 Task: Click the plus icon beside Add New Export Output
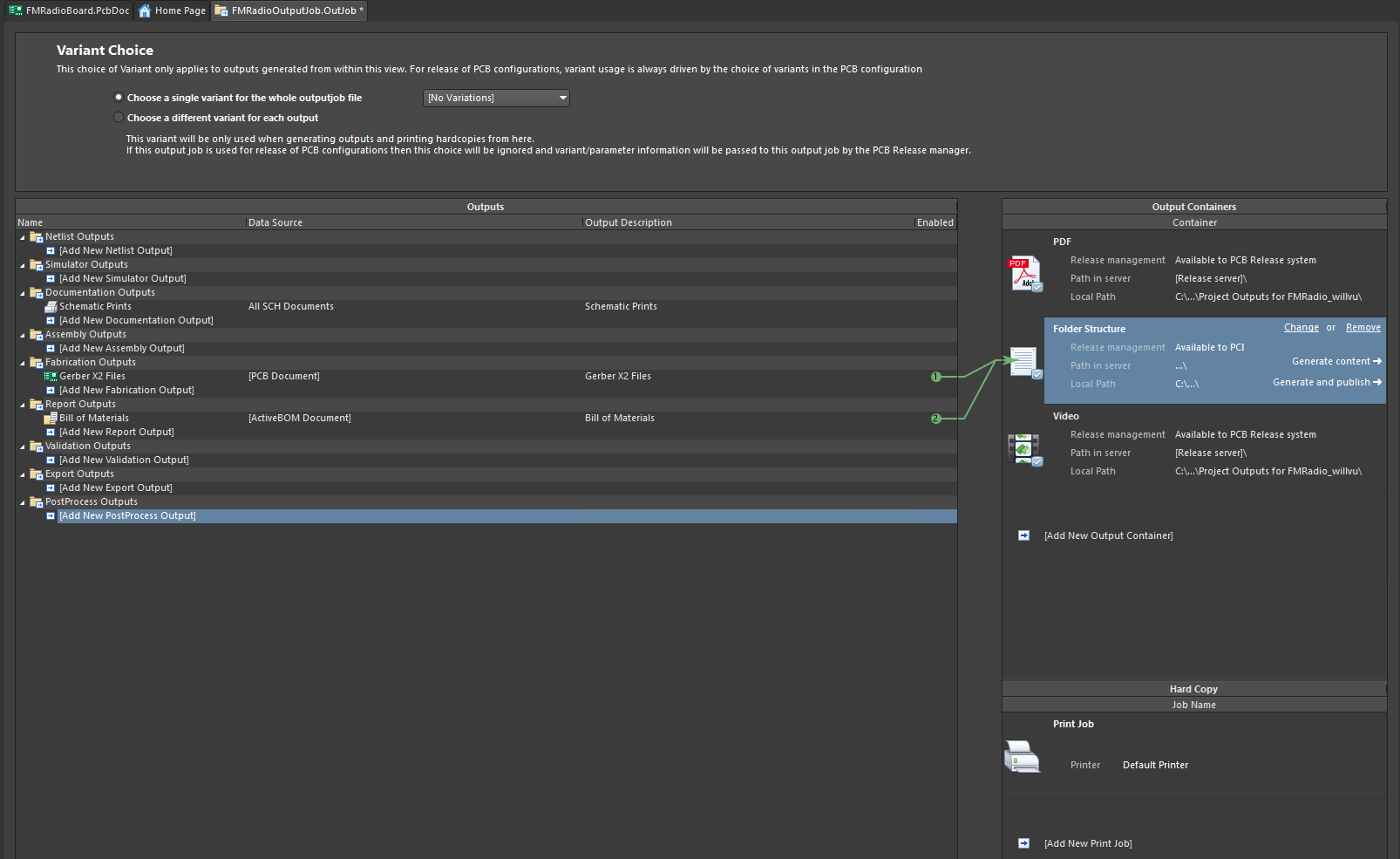(51, 488)
